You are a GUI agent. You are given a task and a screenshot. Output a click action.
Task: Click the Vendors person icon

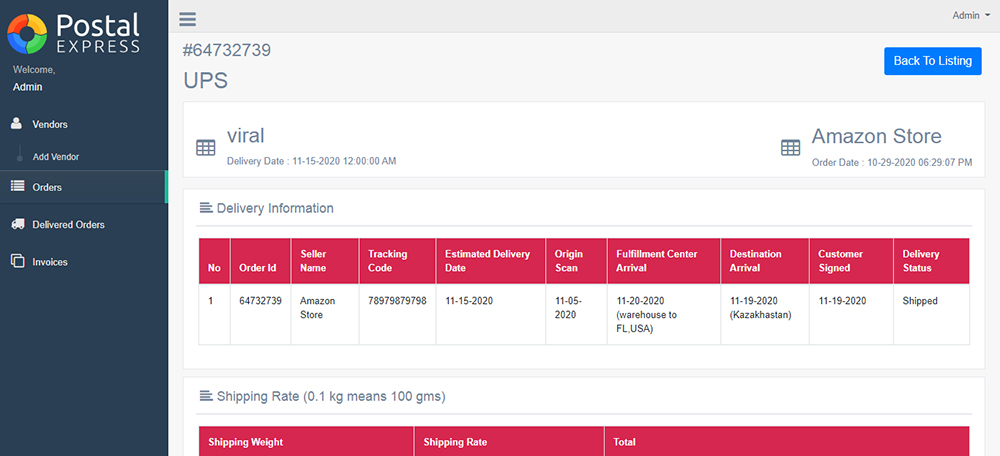(17, 124)
